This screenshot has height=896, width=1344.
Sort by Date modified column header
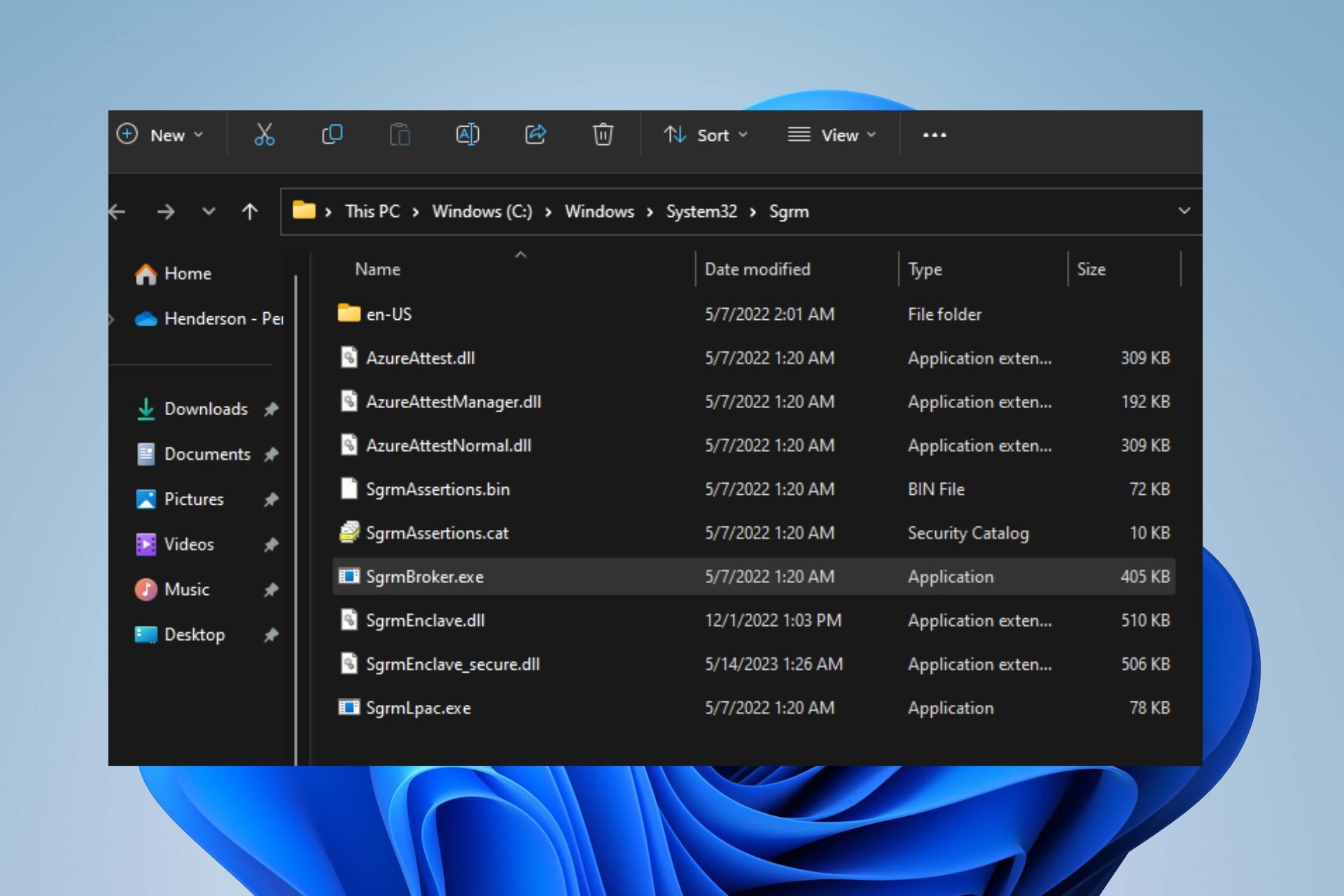[x=757, y=269]
